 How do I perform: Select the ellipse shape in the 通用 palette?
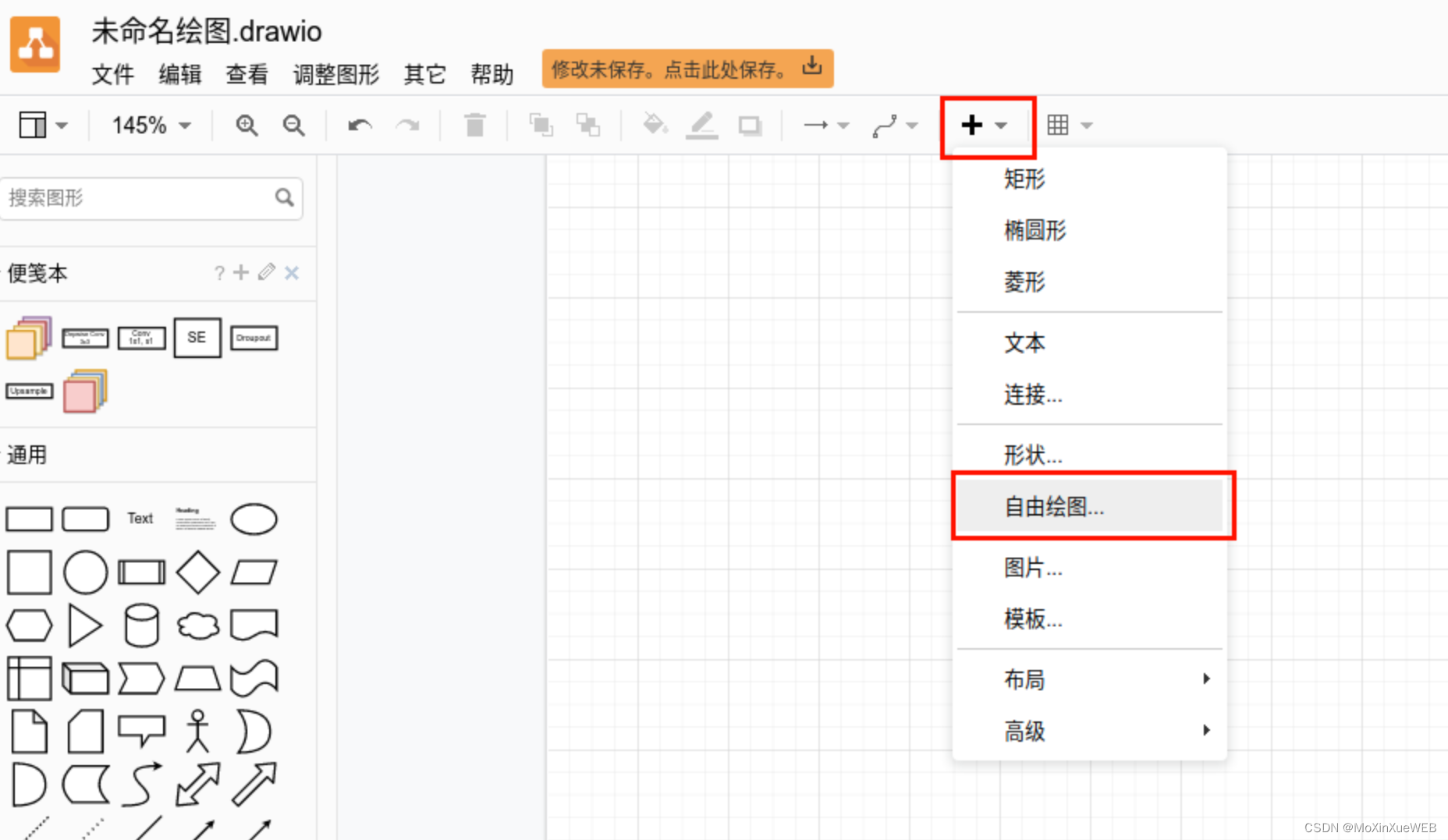pyautogui.click(x=254, y=519)
